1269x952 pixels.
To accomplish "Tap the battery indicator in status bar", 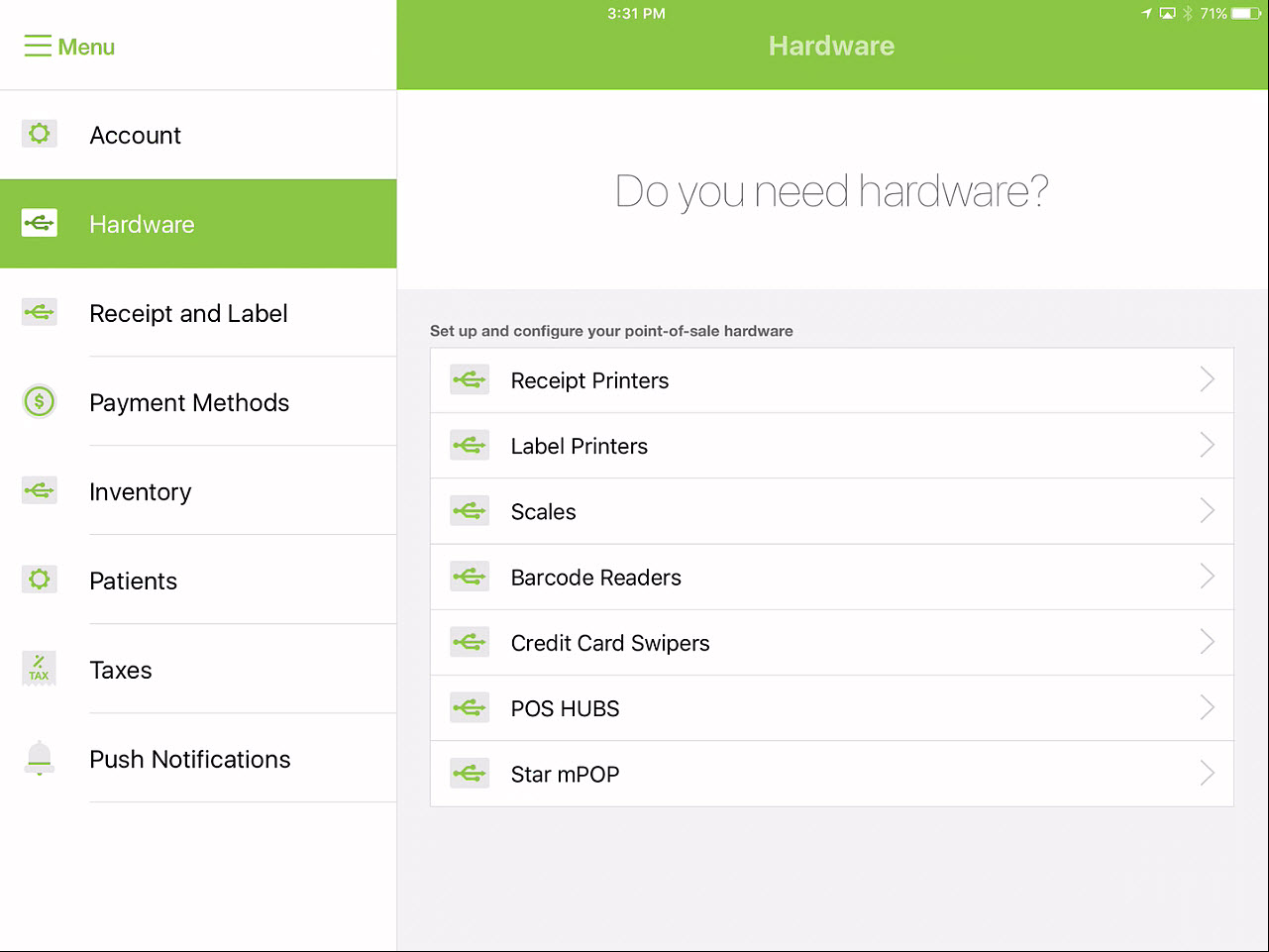I will [x=1246, y=14].
